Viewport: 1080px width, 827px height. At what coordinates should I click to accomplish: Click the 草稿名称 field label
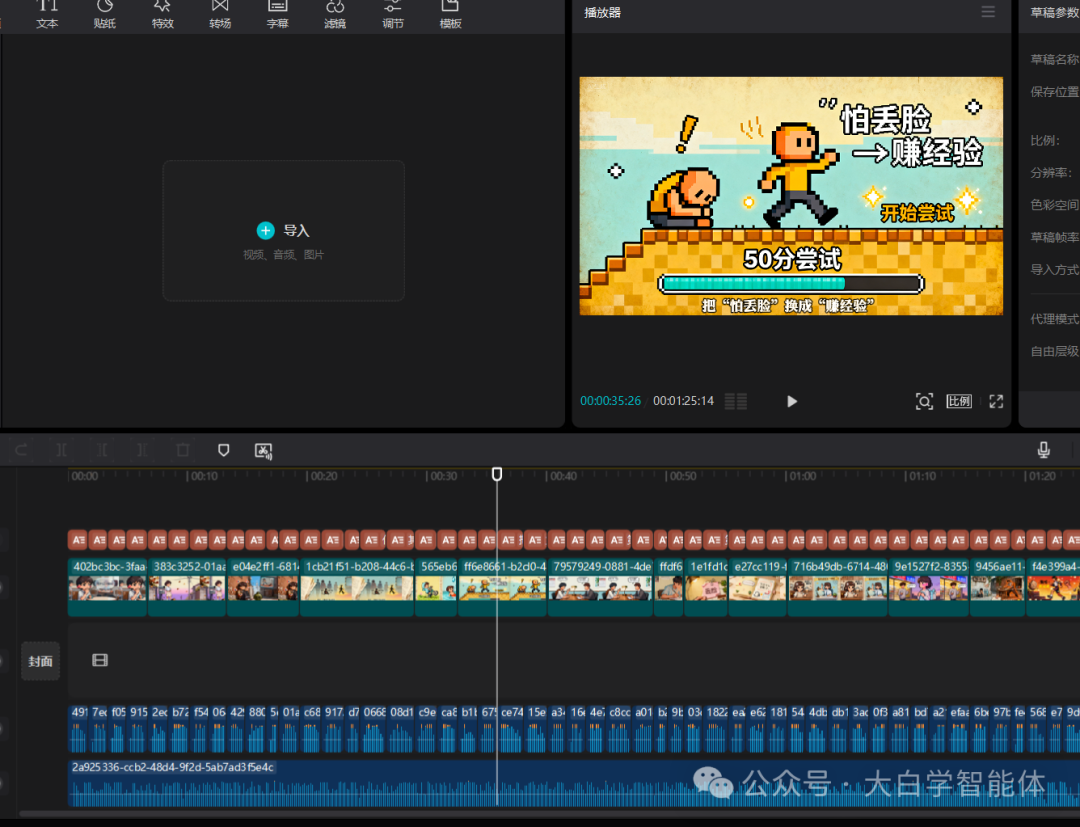coord(1055,59)
